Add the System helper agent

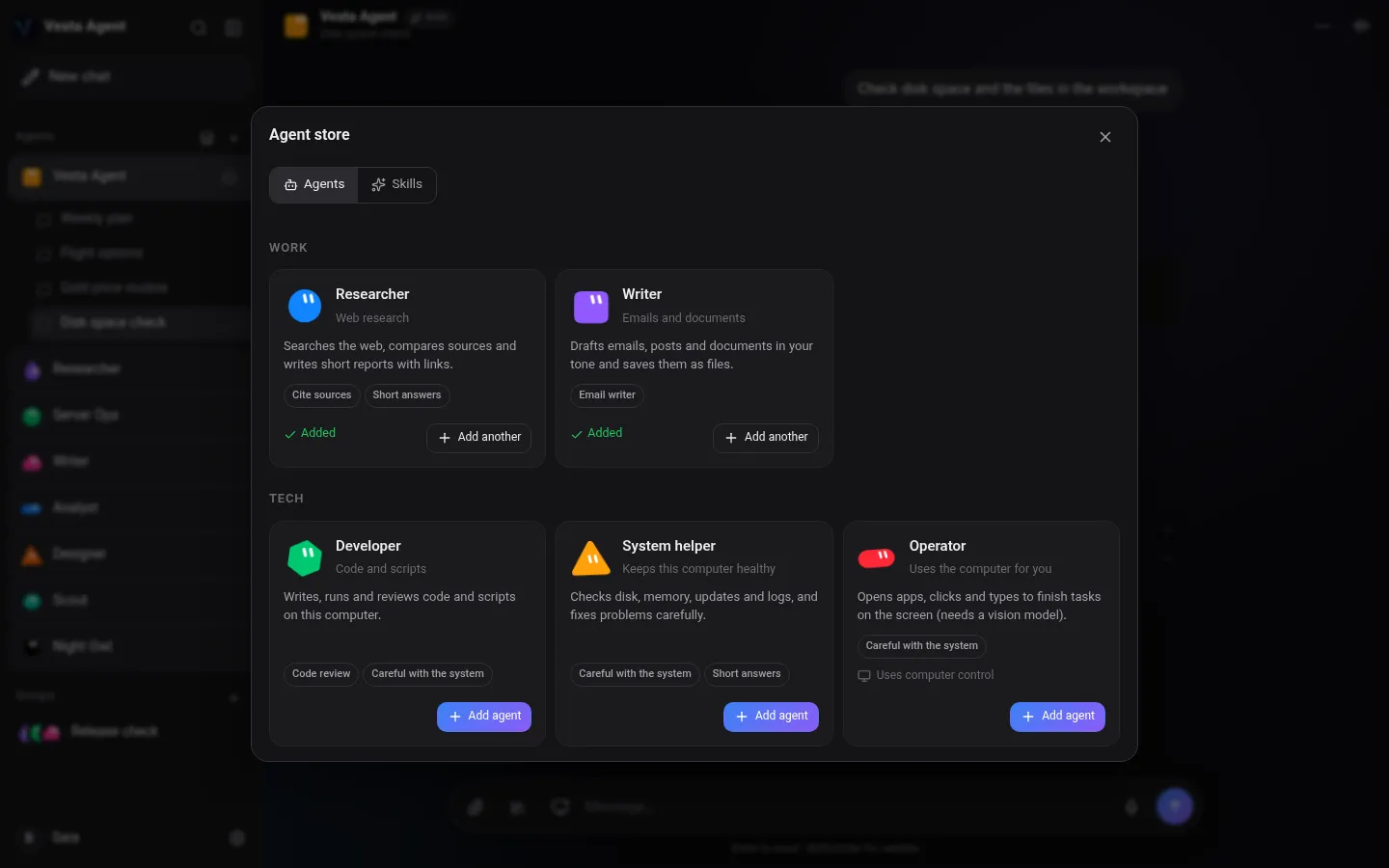coord(772,717)
